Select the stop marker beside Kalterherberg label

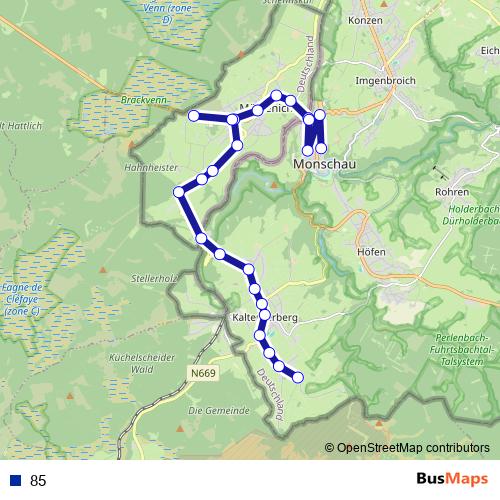pos(264,315)
